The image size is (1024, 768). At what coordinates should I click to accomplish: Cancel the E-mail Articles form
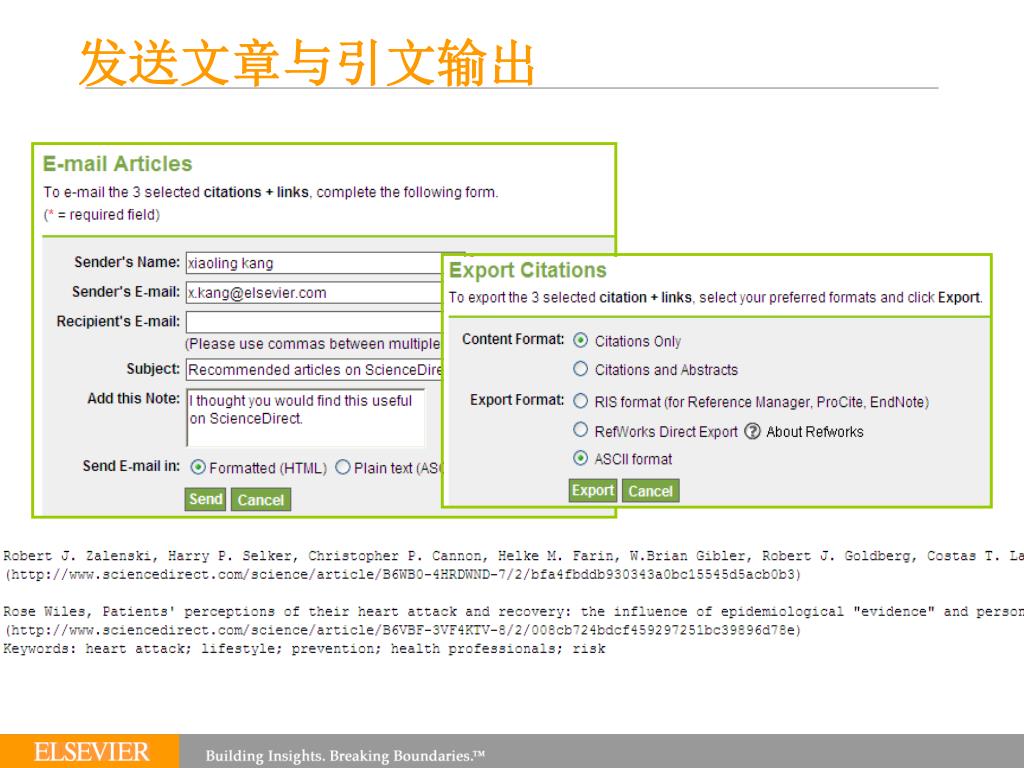click(x=261, y=500)
